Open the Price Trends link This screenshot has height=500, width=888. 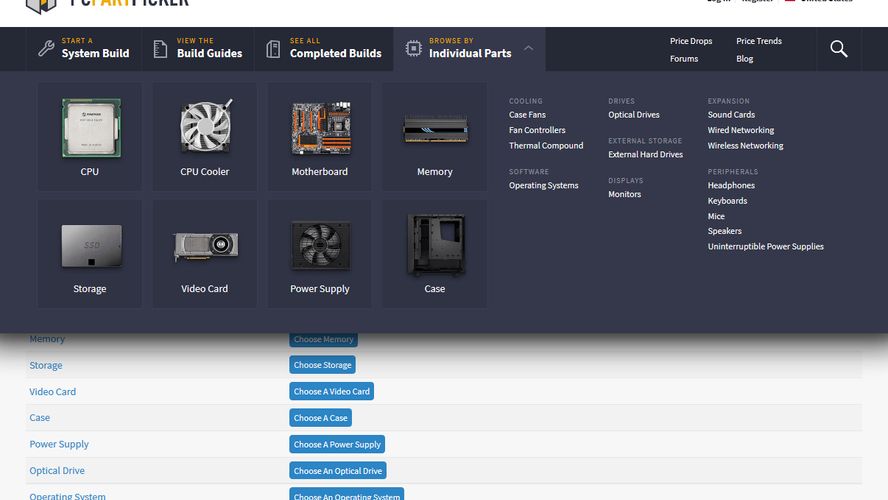pyautogui.click(x=759, y=41)
